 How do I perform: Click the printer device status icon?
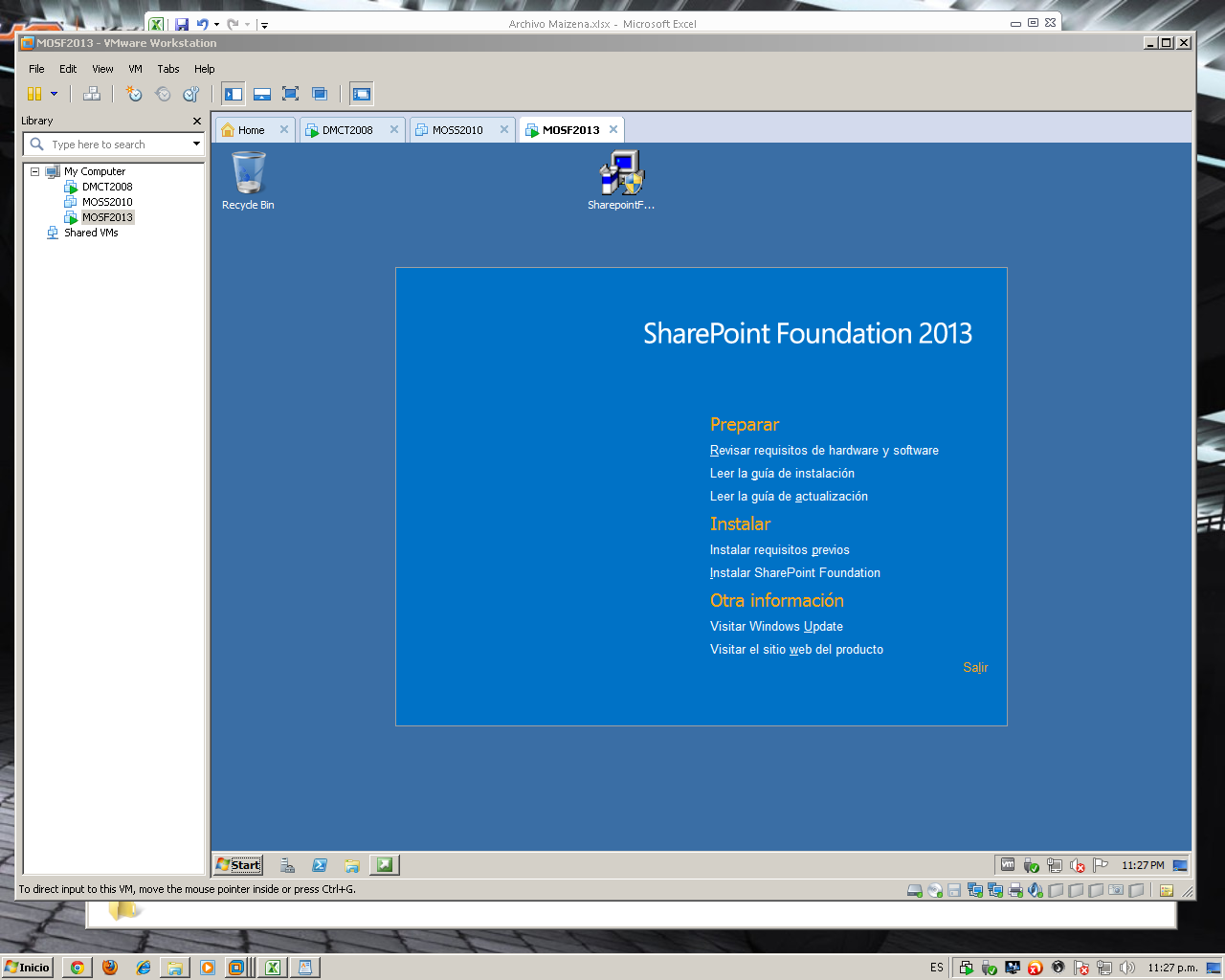[1015, 890]
